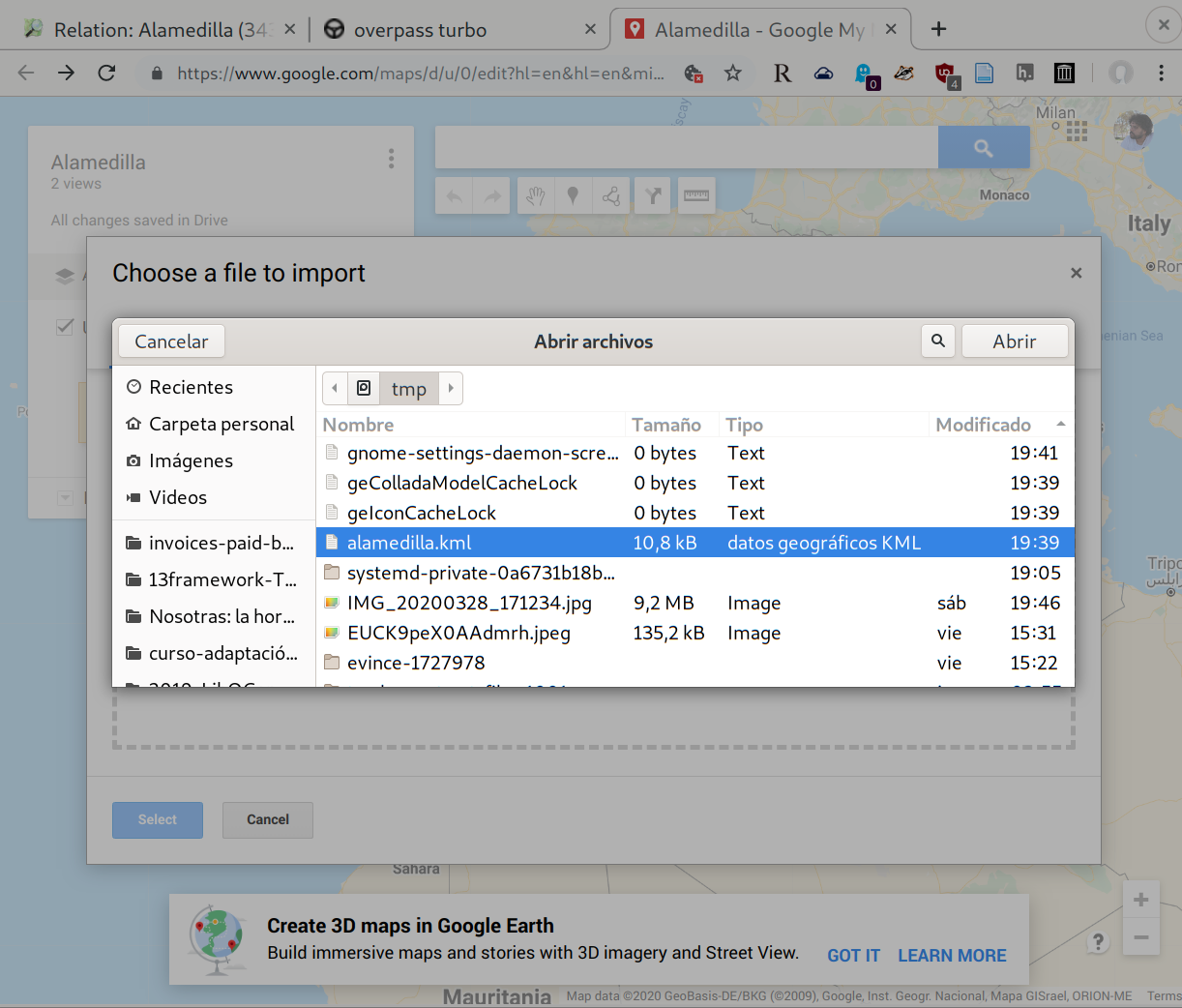
Task: Close the Choose a file to import dialog
Action: tap(1076, 273)
